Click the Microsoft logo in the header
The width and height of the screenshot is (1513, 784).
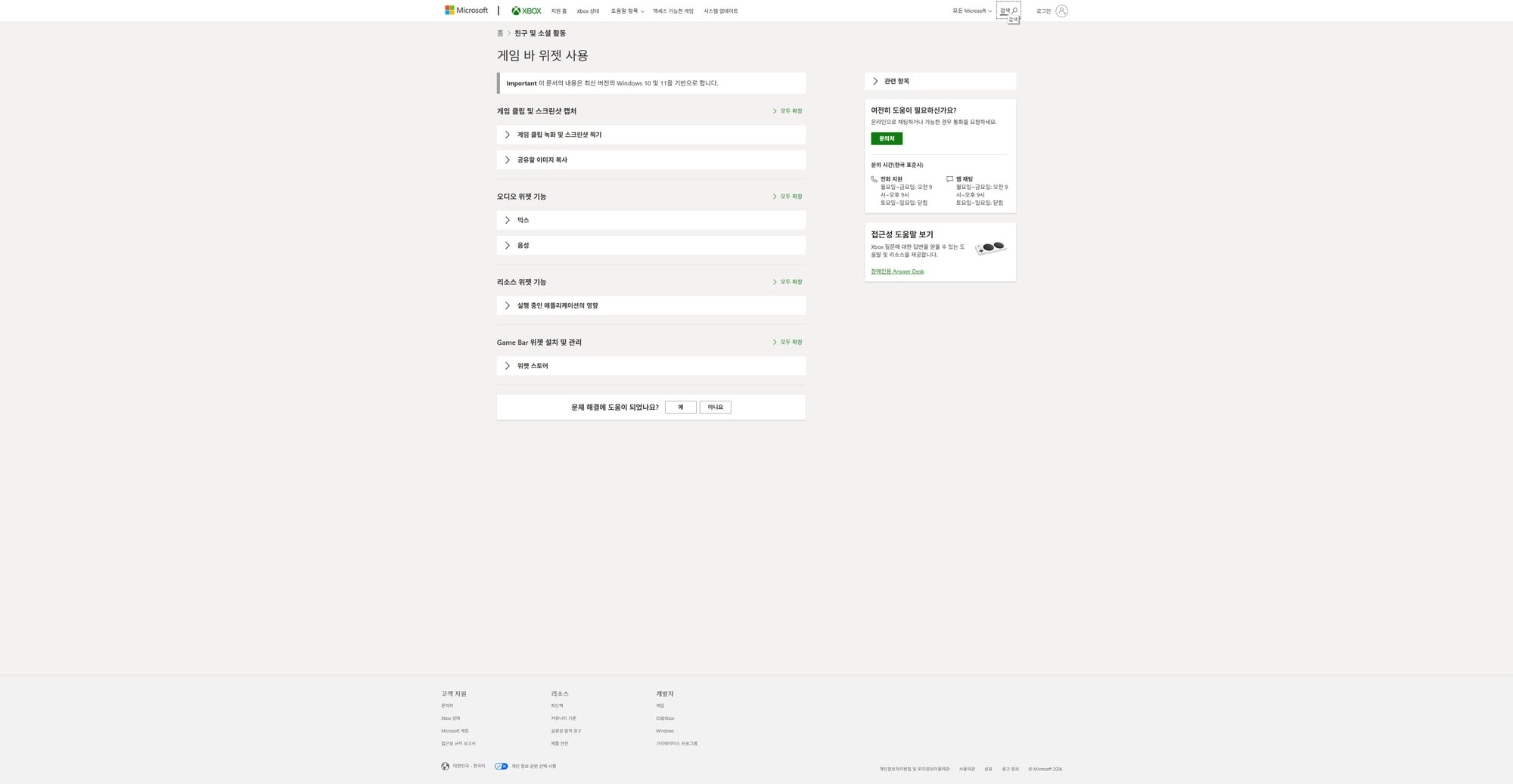[x=466, y=11]
